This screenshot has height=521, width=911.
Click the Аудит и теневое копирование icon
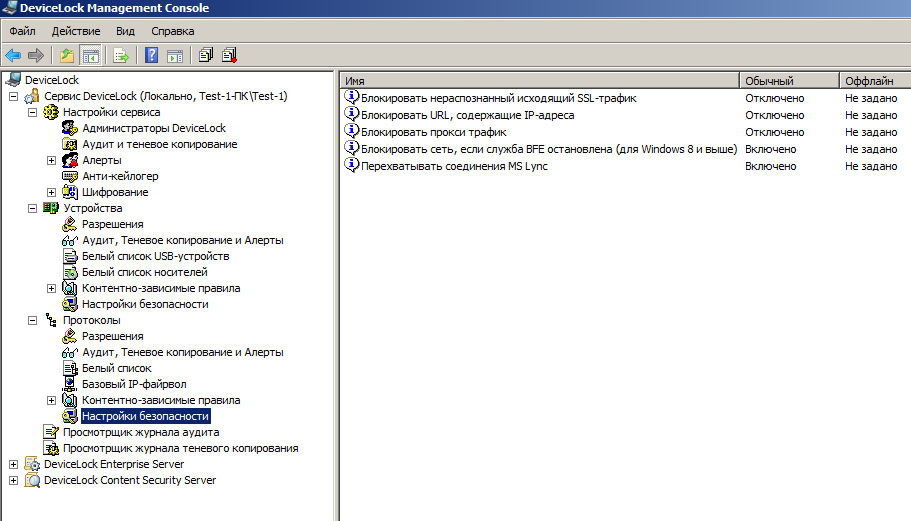(x=70, y=144)
